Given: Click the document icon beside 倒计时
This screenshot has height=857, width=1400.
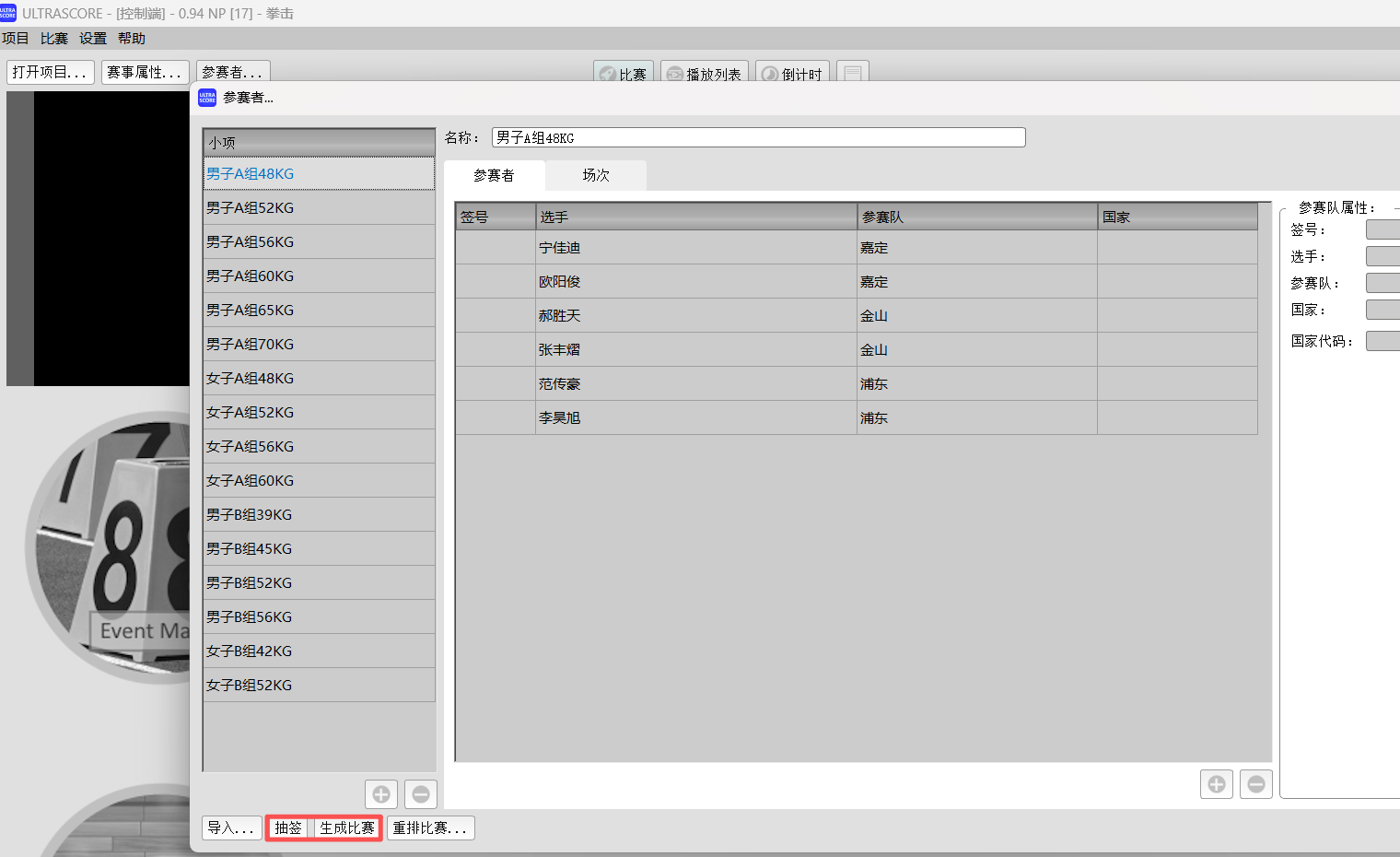Looking at the screenshot, I should coord(851,75).
